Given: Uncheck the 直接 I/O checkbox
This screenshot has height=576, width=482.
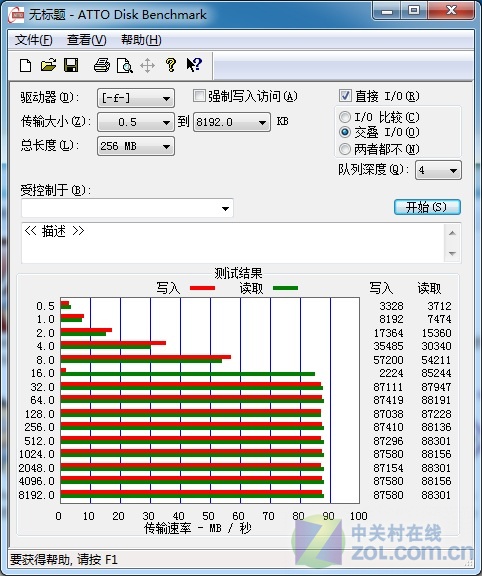Looking at the screenshot, I should coord(345,96).
